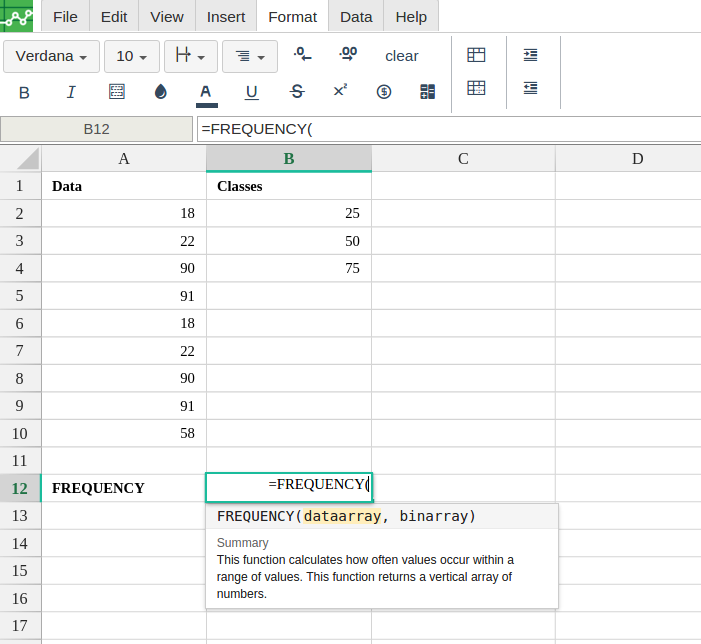Open the Insert menu tab

(x=226, y=17)
